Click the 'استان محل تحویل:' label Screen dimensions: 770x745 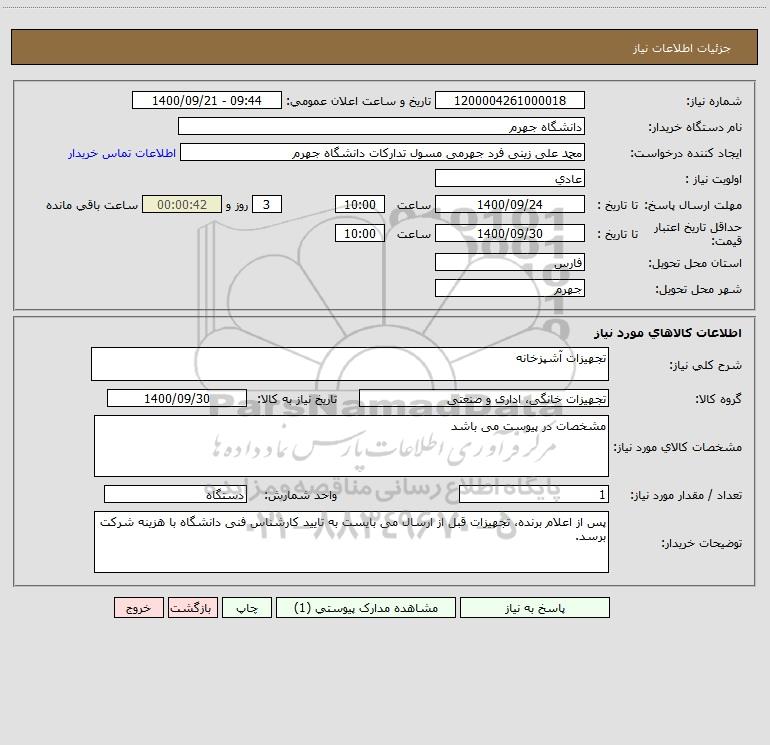click(x=695, y=264)
